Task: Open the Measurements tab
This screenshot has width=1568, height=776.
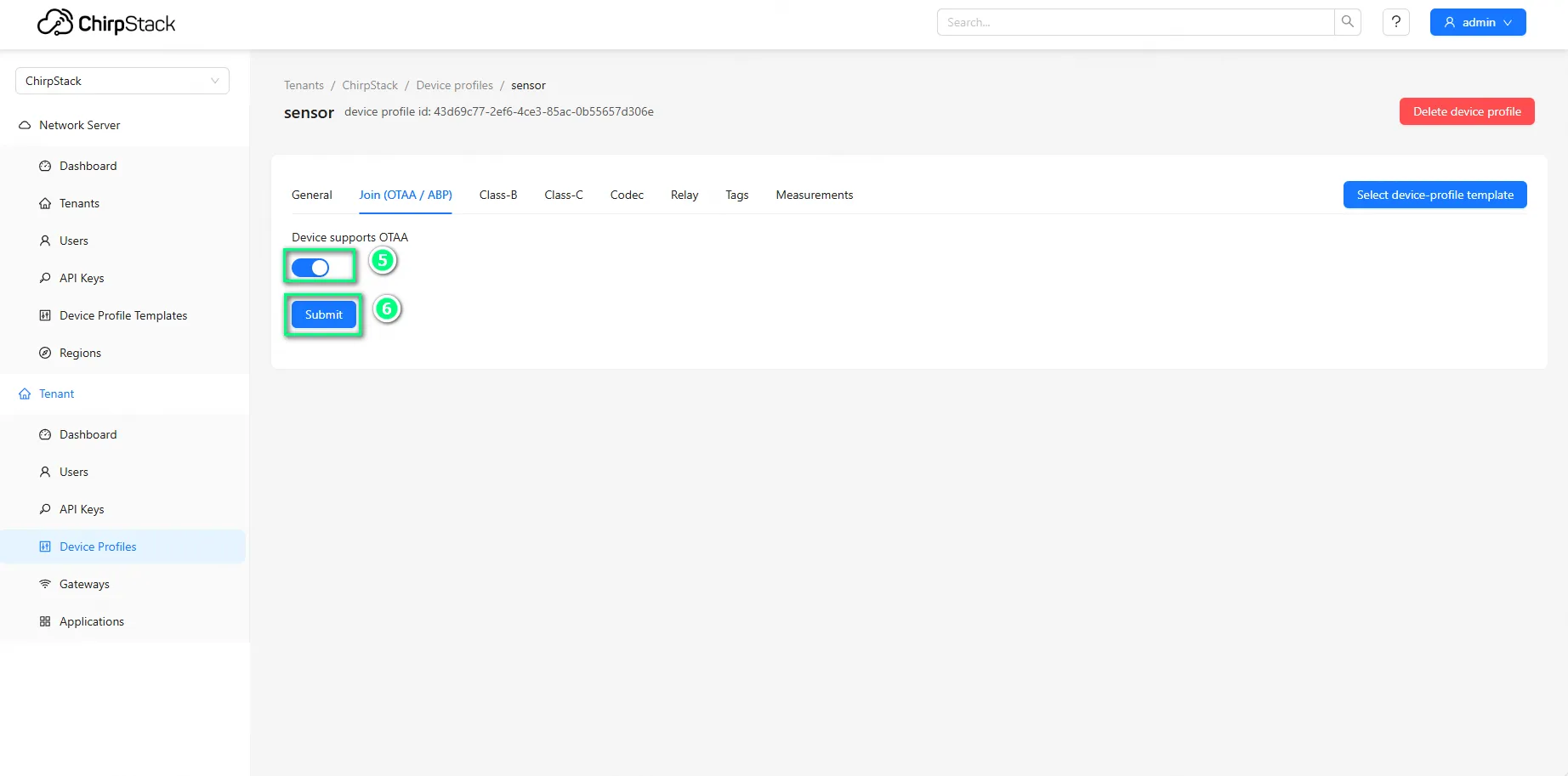Action: coord(814,195)
